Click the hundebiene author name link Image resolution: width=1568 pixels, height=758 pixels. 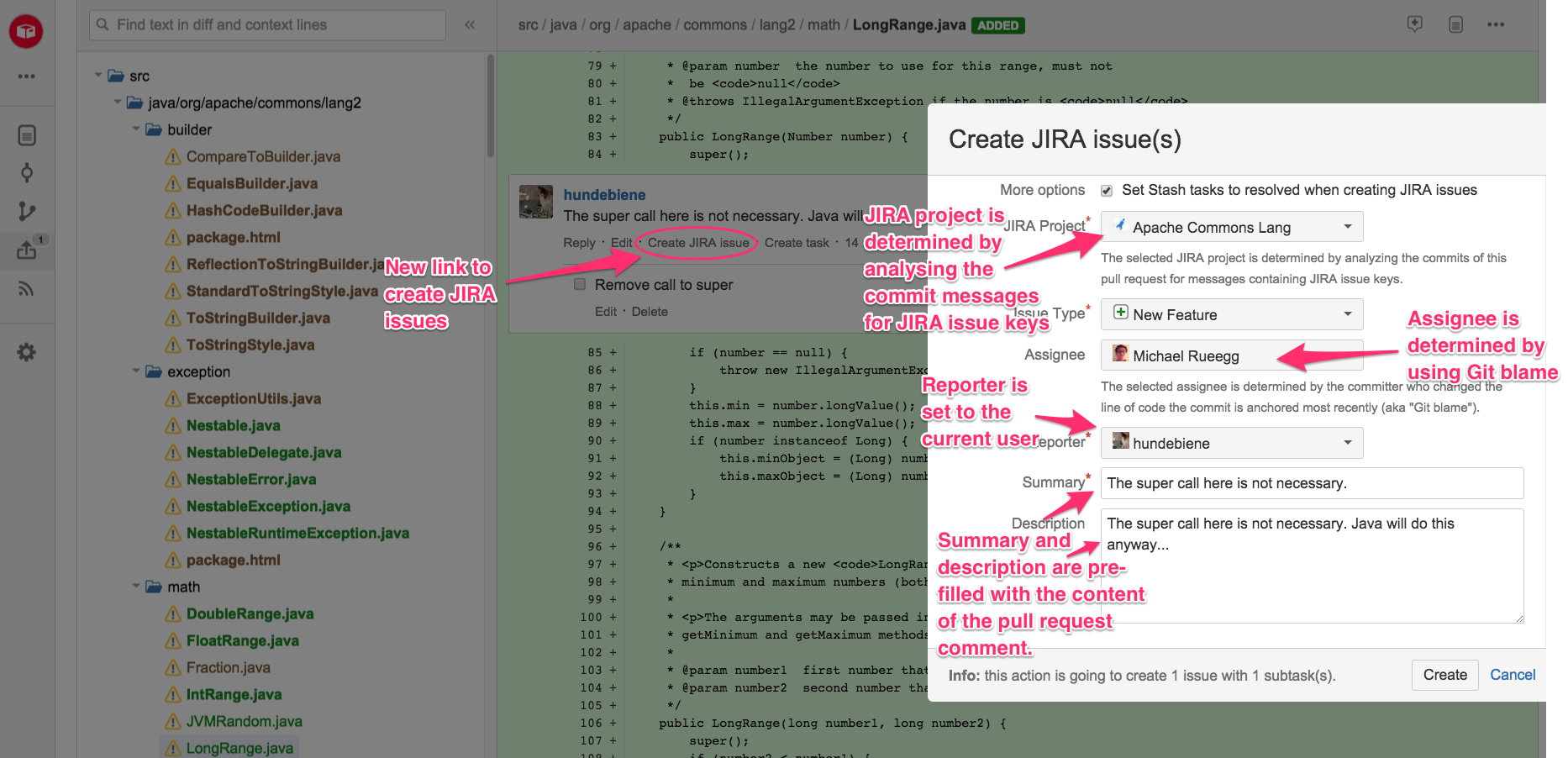[x=604, y=195]
